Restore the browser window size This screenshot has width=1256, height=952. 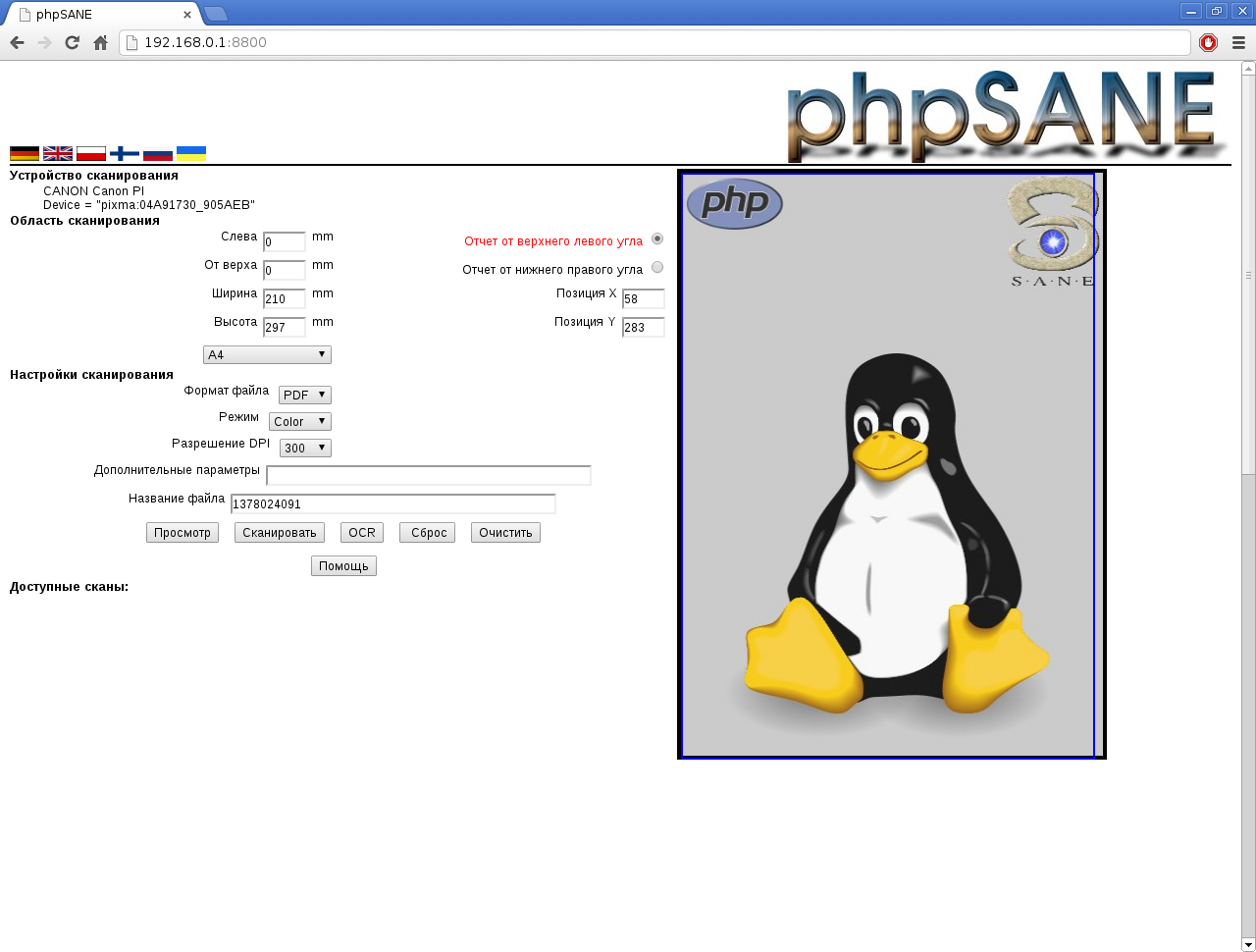[x=1217, y=11]
